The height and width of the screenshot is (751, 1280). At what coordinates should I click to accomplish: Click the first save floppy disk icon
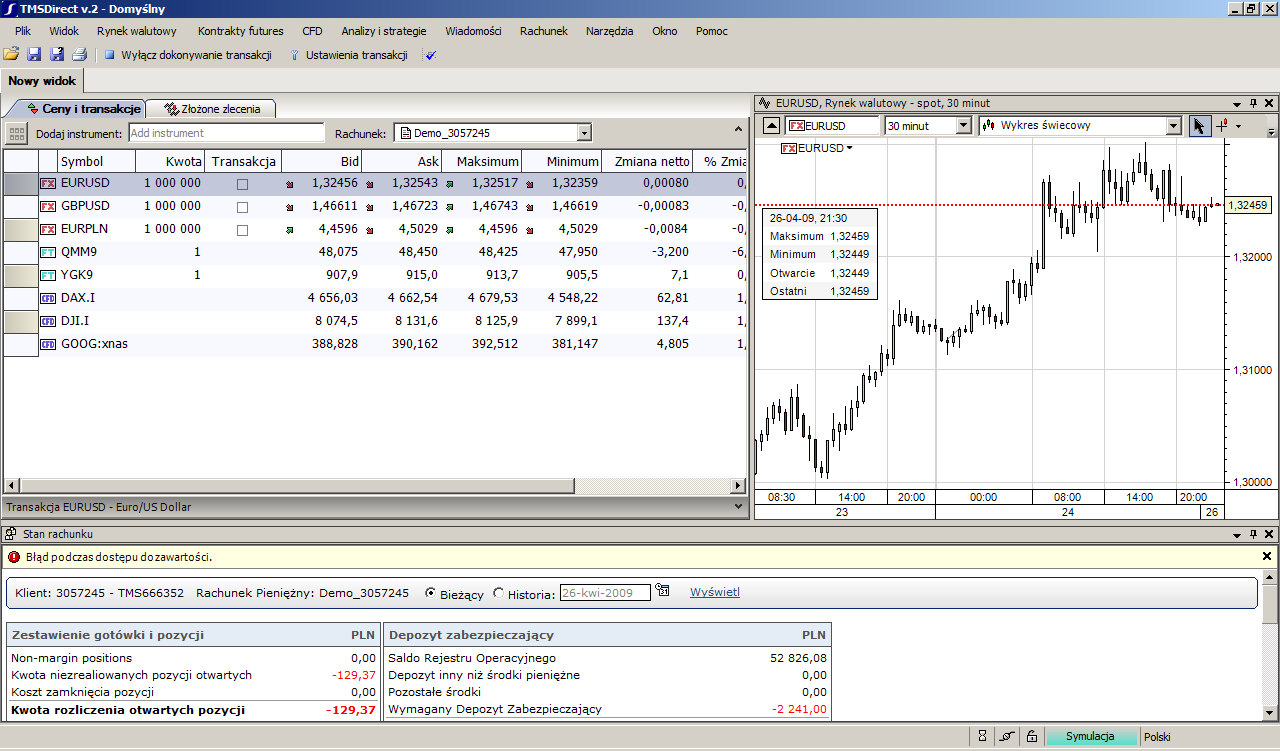(x=34, y=55)
